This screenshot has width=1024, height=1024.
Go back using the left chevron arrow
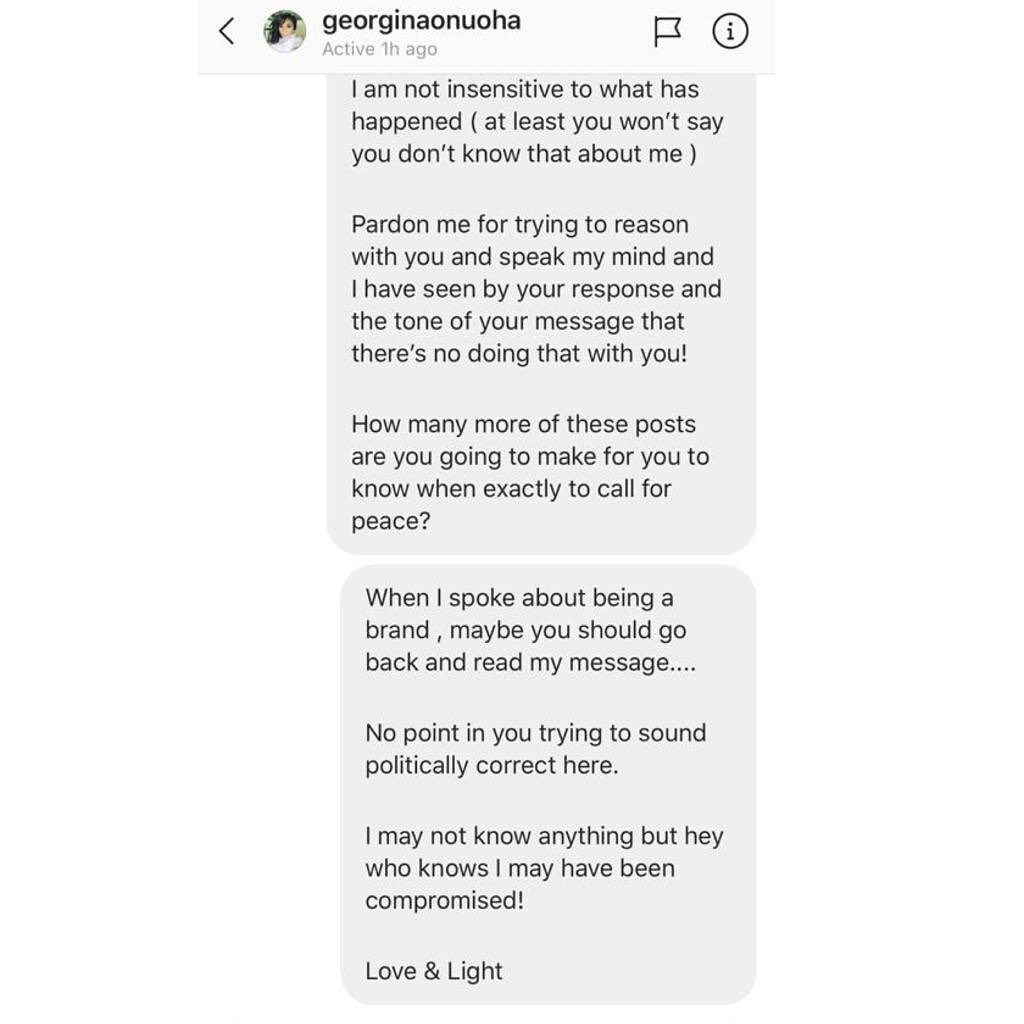227,31
